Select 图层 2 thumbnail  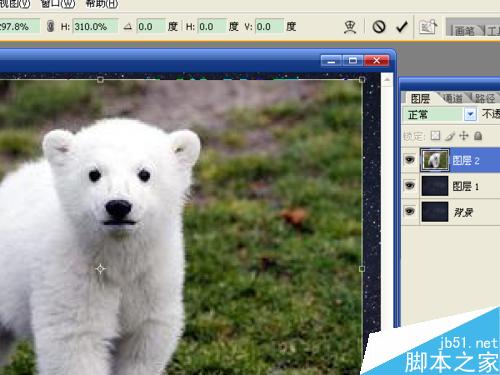[435, 160]
